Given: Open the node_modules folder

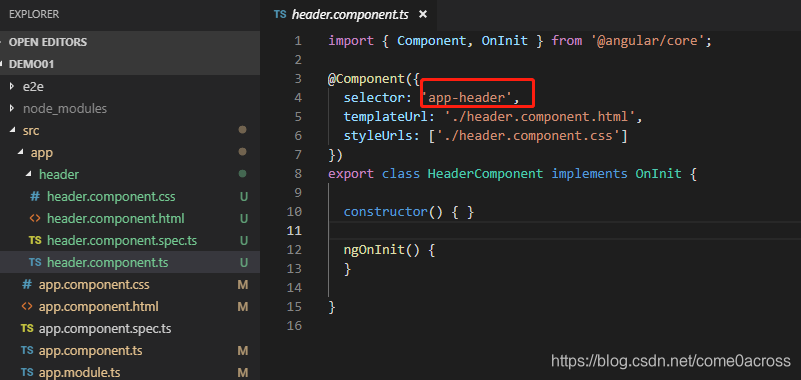Looking at the screenshot, I should [65, 109].
